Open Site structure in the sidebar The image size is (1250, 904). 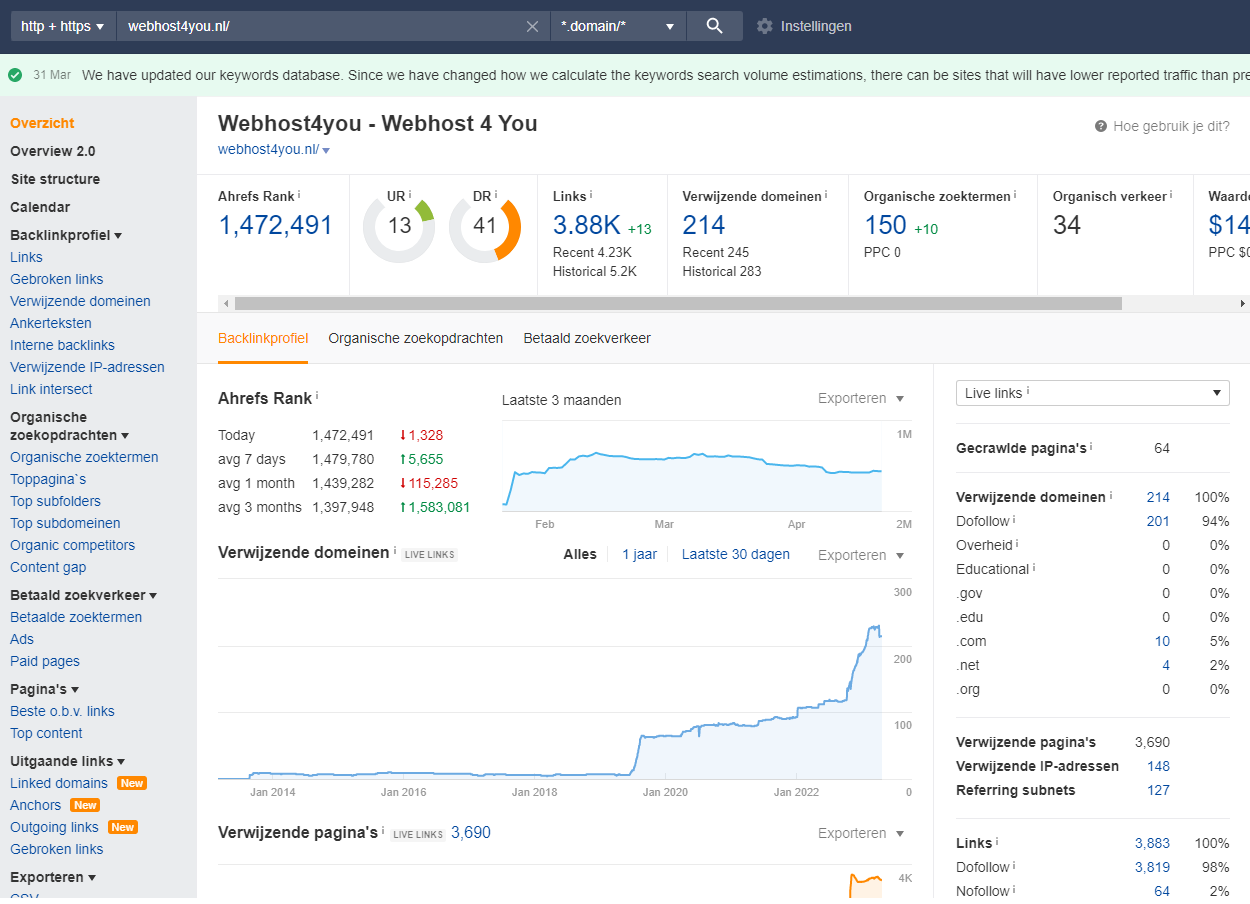(x=55, y=179)
